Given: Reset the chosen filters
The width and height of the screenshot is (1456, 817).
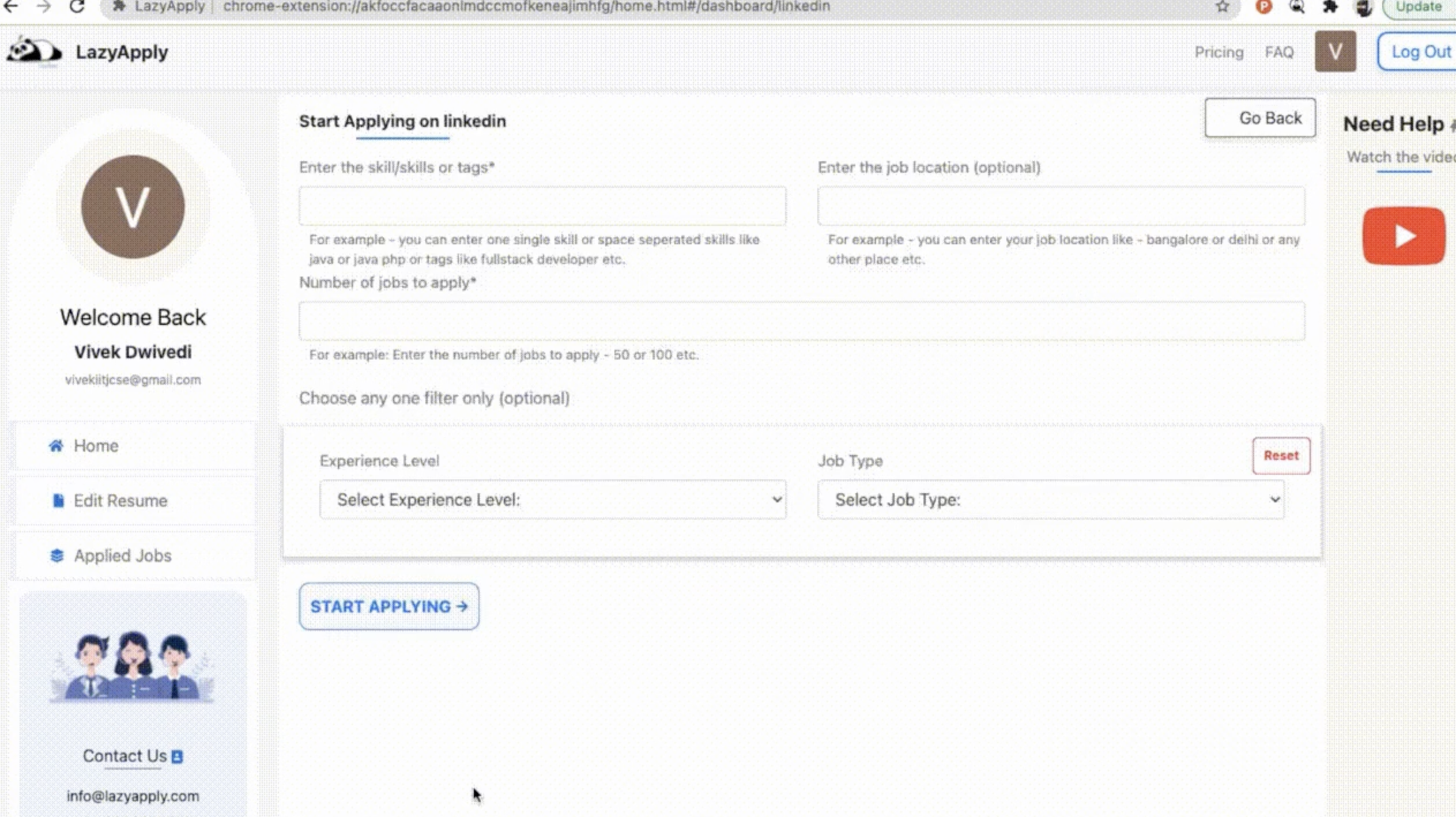Looking at the screenshot, I should click(x=1281, y=456).
